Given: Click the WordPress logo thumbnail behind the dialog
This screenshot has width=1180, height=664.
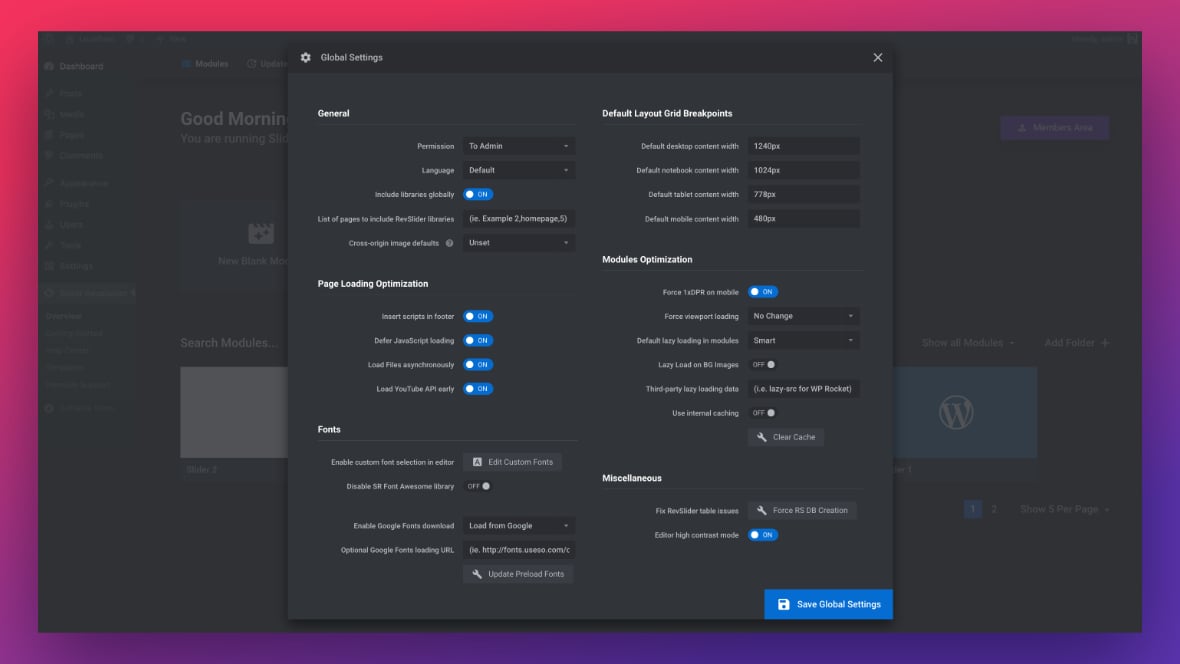Looking at the screenshot, I should [956, 413].
